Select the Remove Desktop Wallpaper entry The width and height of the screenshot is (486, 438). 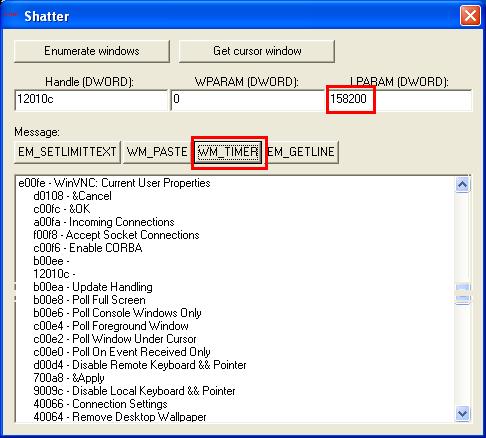[x=120, y=417]
